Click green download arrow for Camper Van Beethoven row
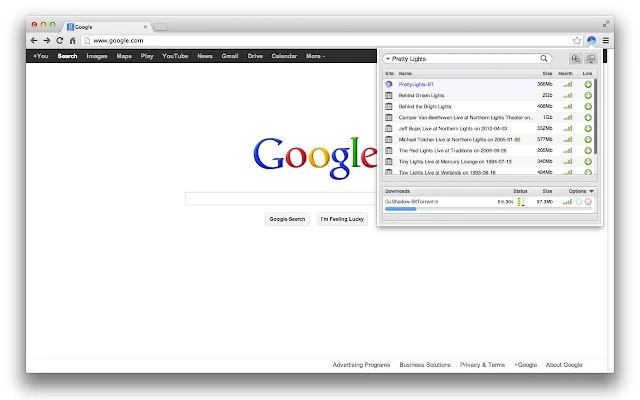 [x=588, y=118]
